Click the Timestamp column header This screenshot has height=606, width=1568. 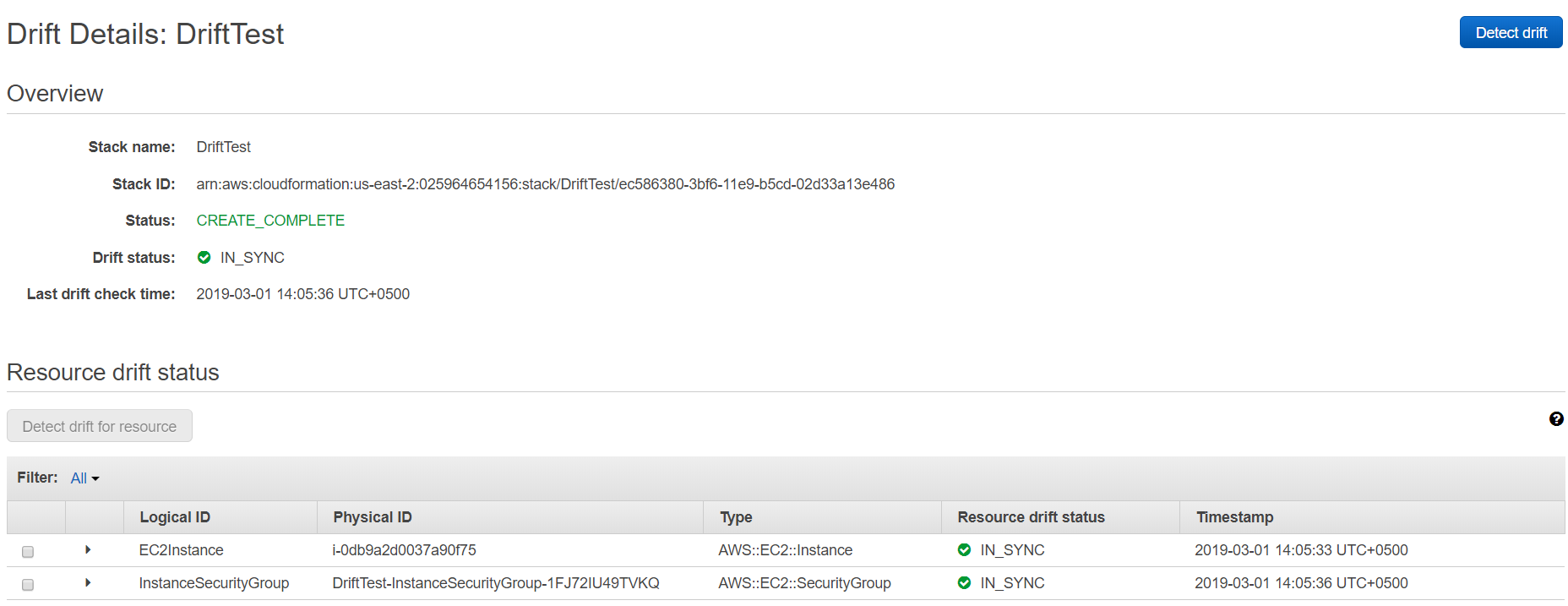[1234, 517]
